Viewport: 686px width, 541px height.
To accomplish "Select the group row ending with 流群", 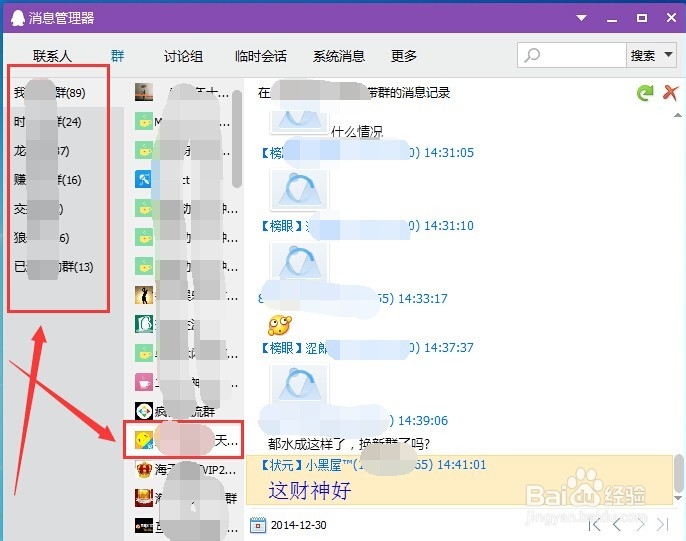I will 183,411.
